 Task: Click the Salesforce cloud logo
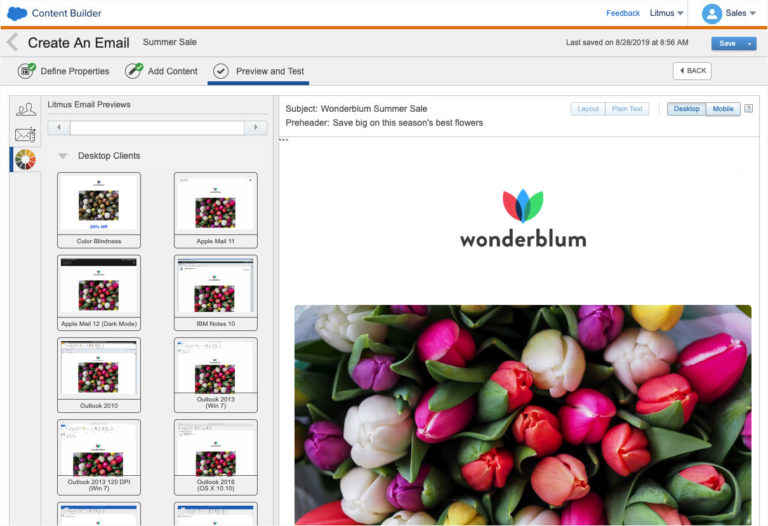pyautogui.click(x=17, y=13)
